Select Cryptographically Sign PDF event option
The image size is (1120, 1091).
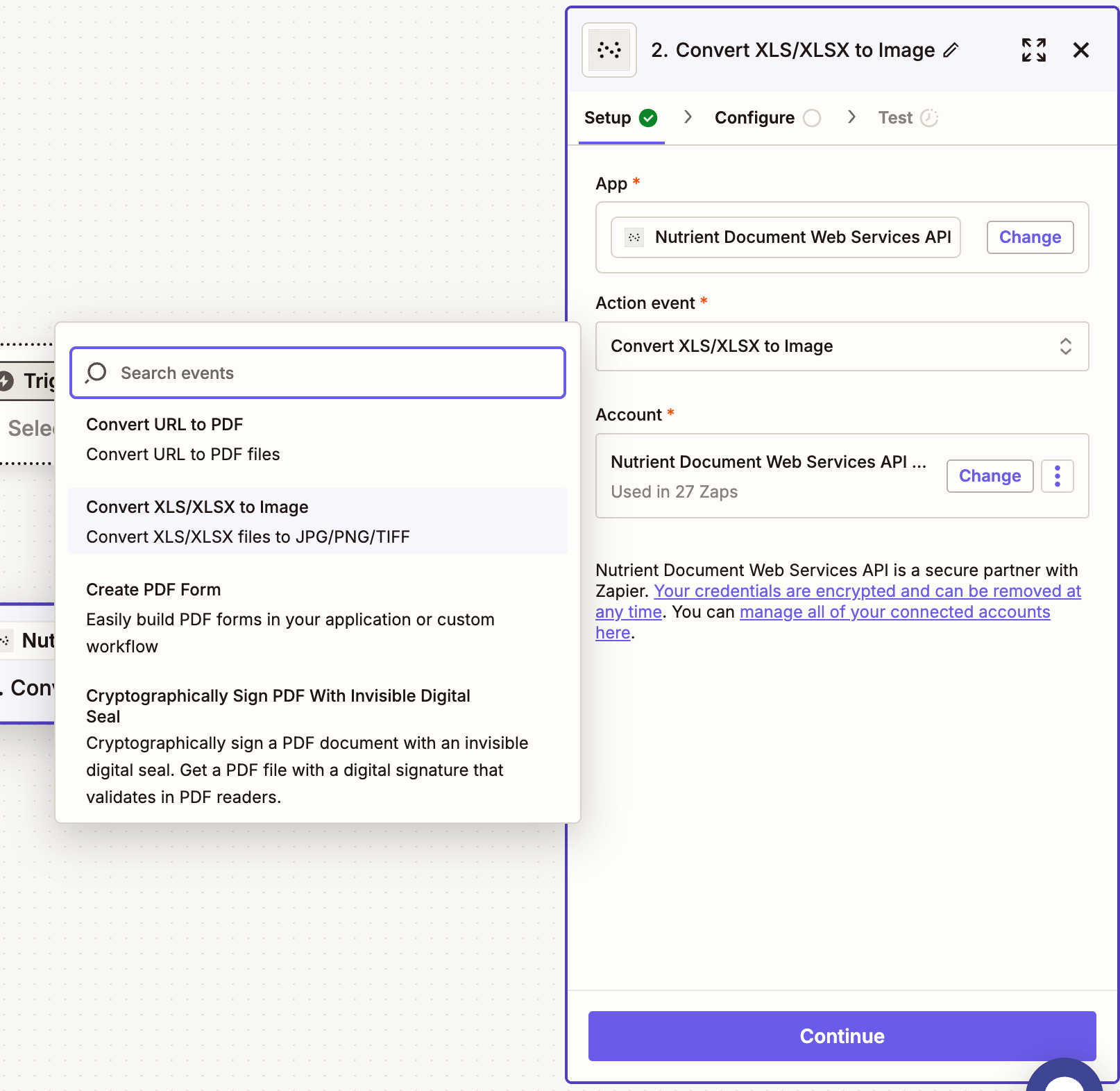pyautogui.click(x=318, y=745)
